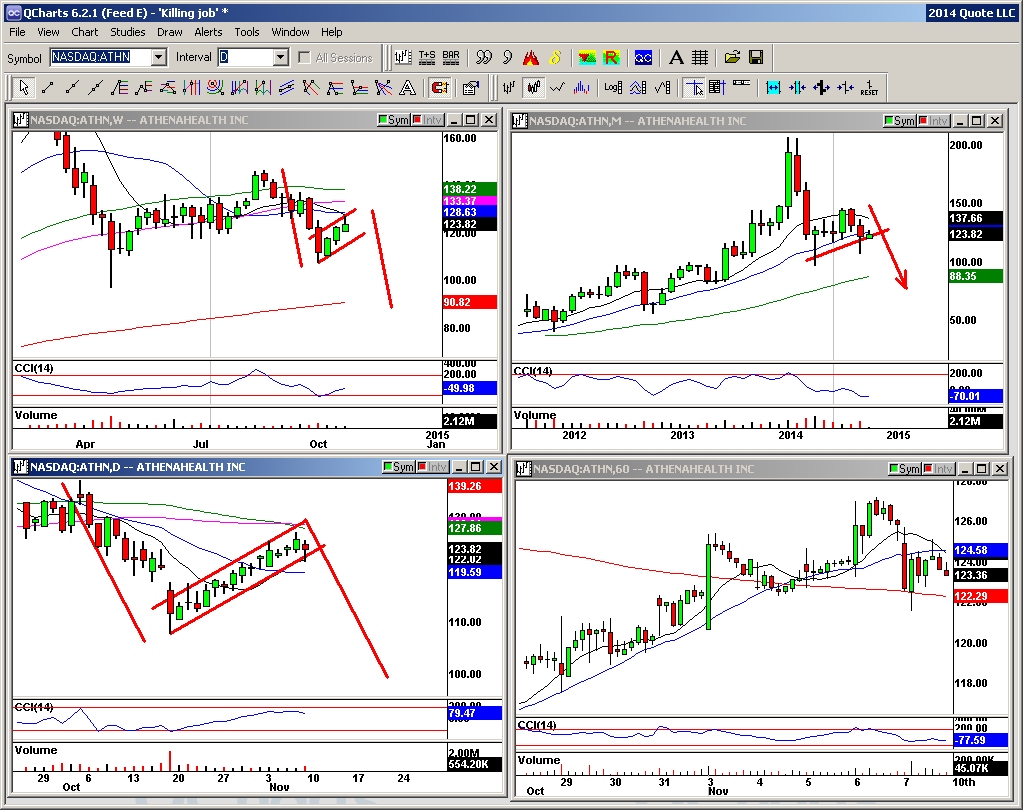The image size is (1023, 810).
Task: Open monthly chart window system menu icon
Action: click(x=520, y=121)
